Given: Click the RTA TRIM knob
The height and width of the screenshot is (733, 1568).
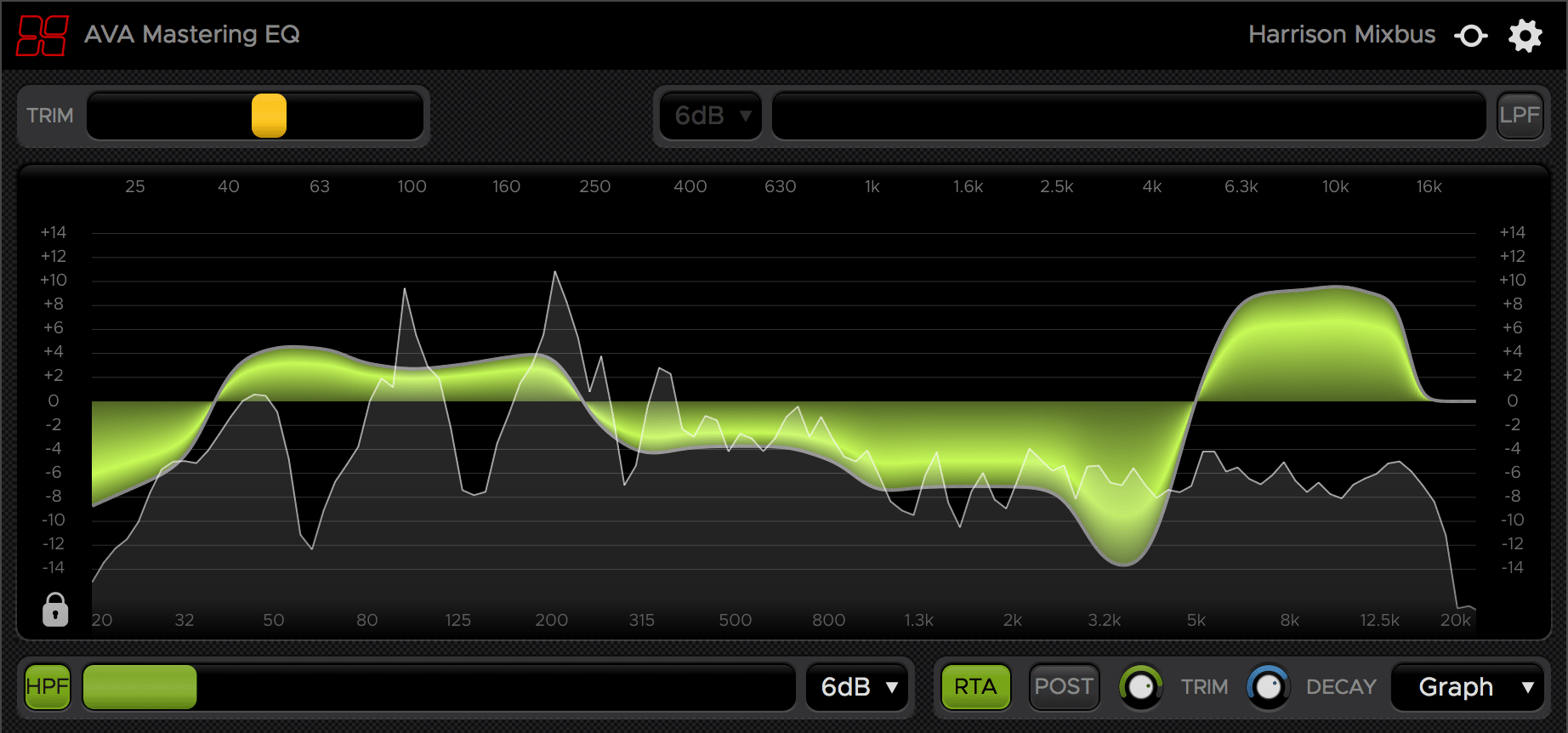Looking at the screenshot, I should pos(1140,687).
